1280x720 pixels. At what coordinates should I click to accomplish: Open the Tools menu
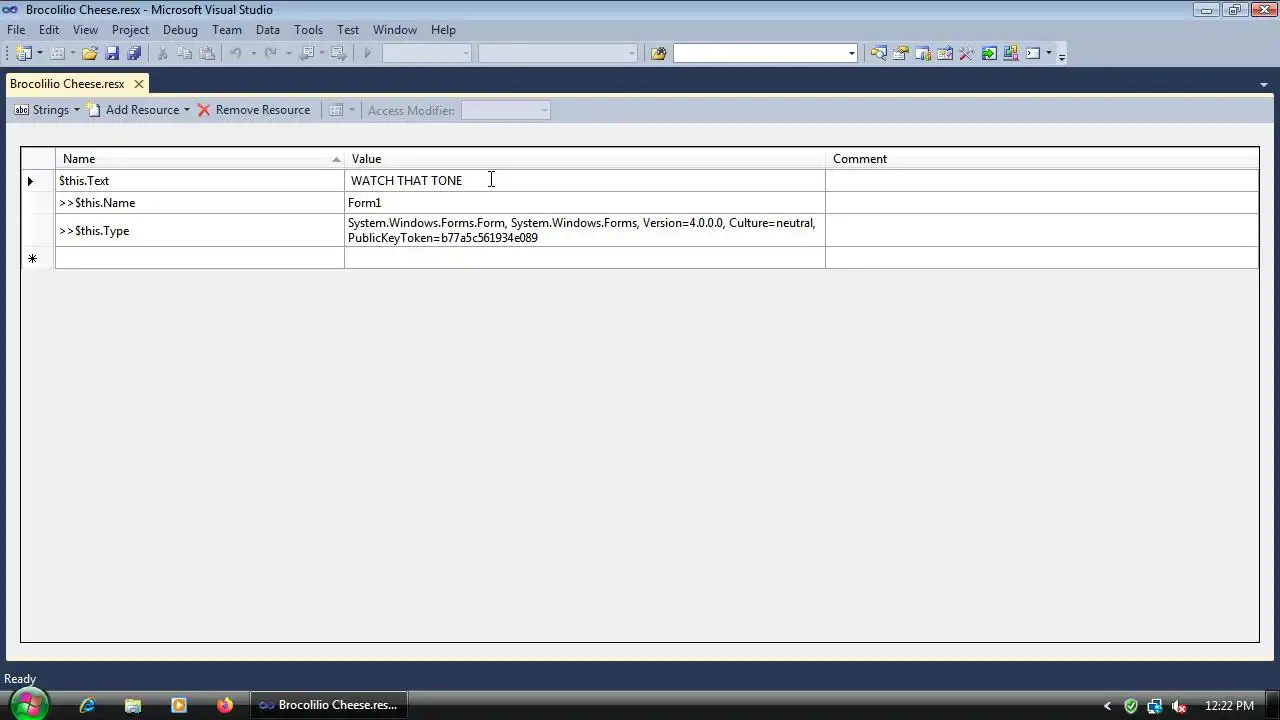point(308,30)
